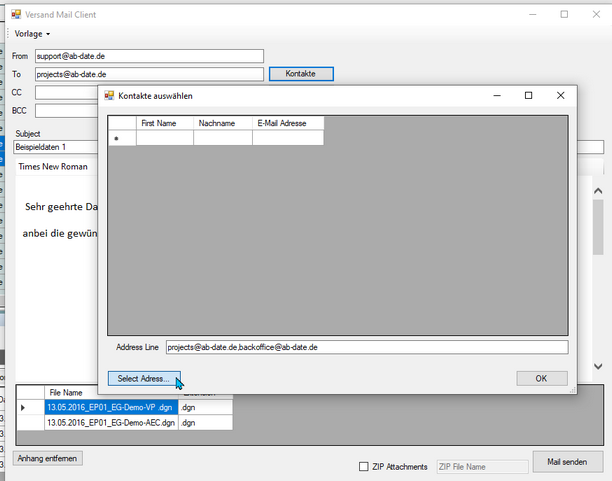The image size is (612, 481).
Task: Confirm with the OK button
Action: (x=542, y=379)
